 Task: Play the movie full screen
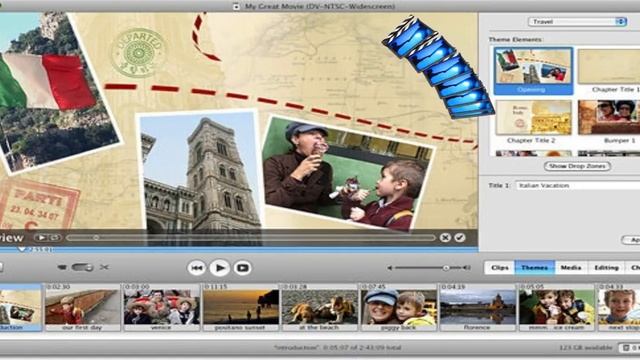[x=242, y=268]
